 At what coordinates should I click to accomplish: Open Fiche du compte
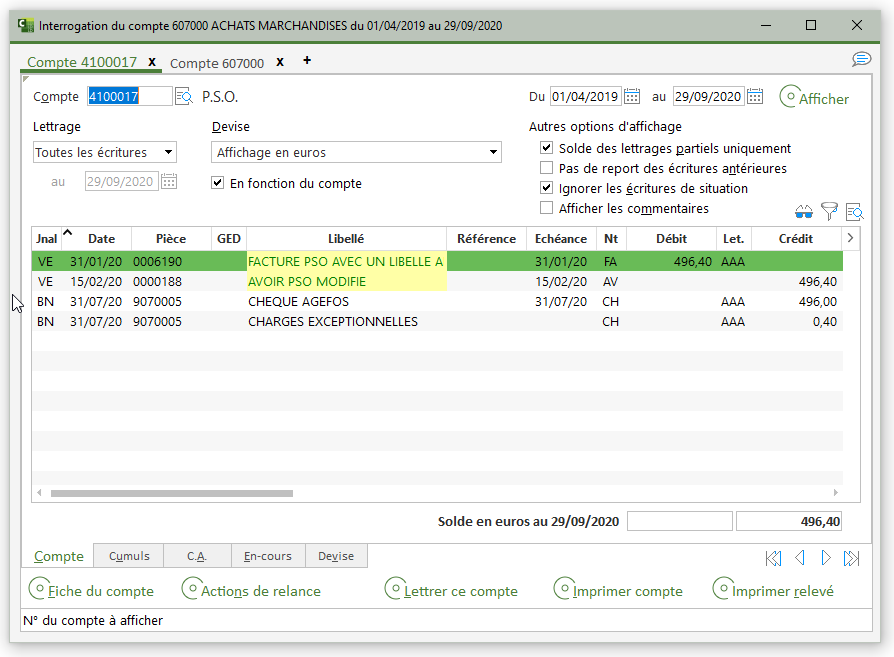[x=91, y=590]
